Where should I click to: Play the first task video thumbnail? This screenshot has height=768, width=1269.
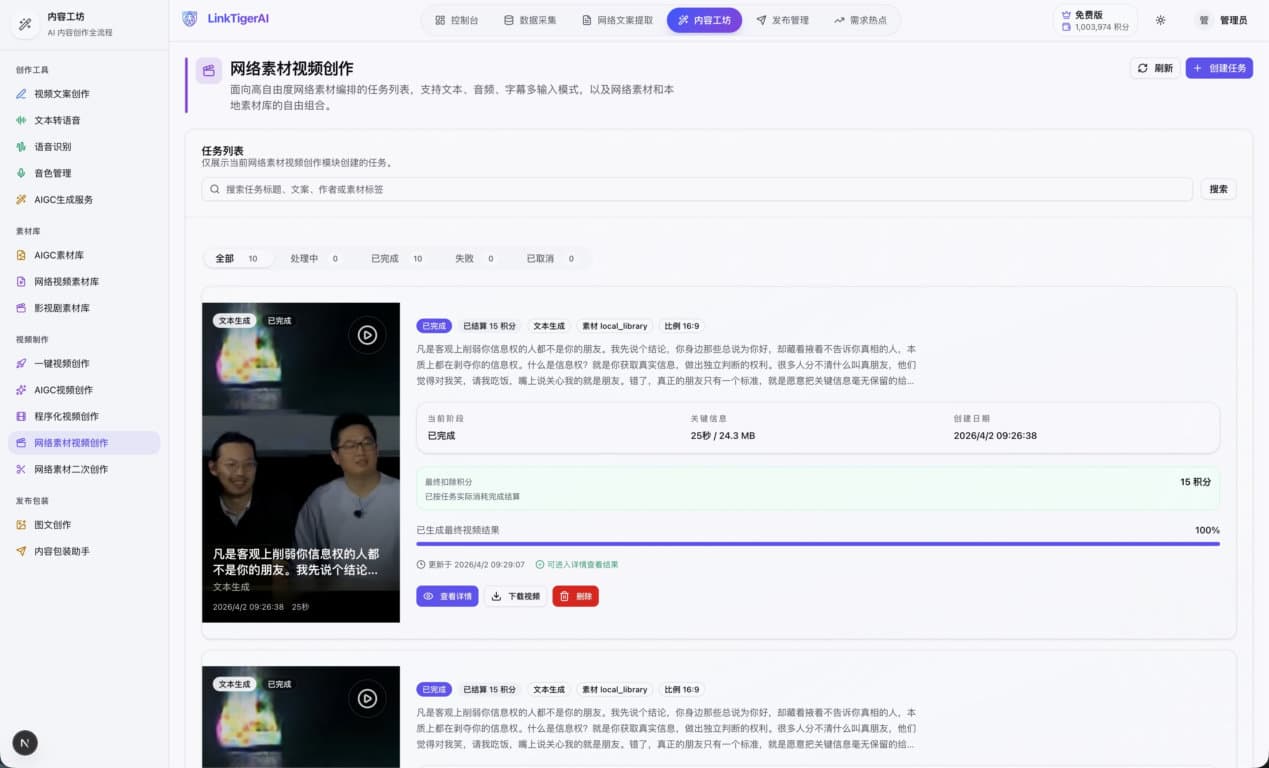tap(367, 335)
